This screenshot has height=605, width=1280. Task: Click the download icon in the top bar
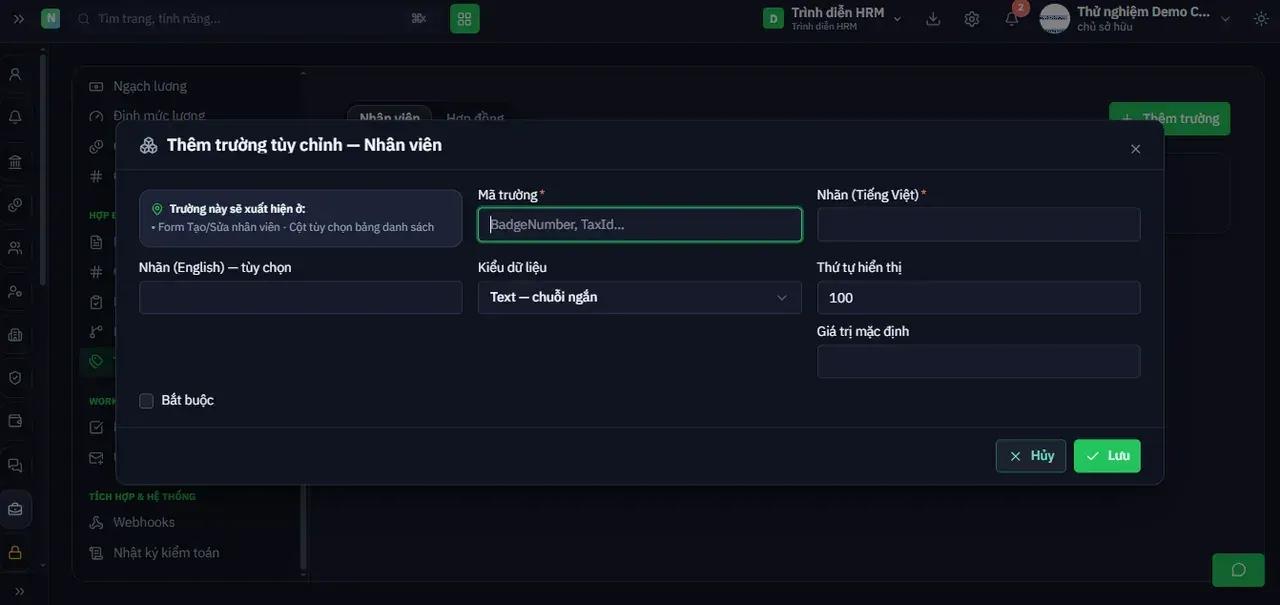[x=934, y=19]
